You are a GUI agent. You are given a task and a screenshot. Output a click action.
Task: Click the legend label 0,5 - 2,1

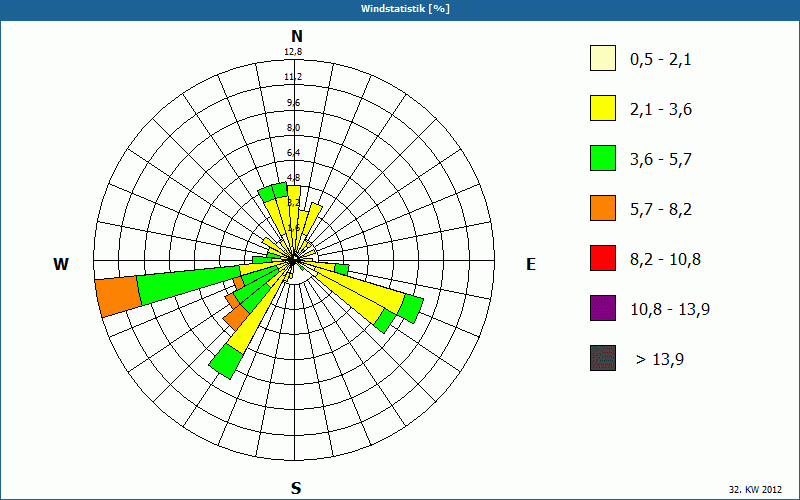click(660, 60)
